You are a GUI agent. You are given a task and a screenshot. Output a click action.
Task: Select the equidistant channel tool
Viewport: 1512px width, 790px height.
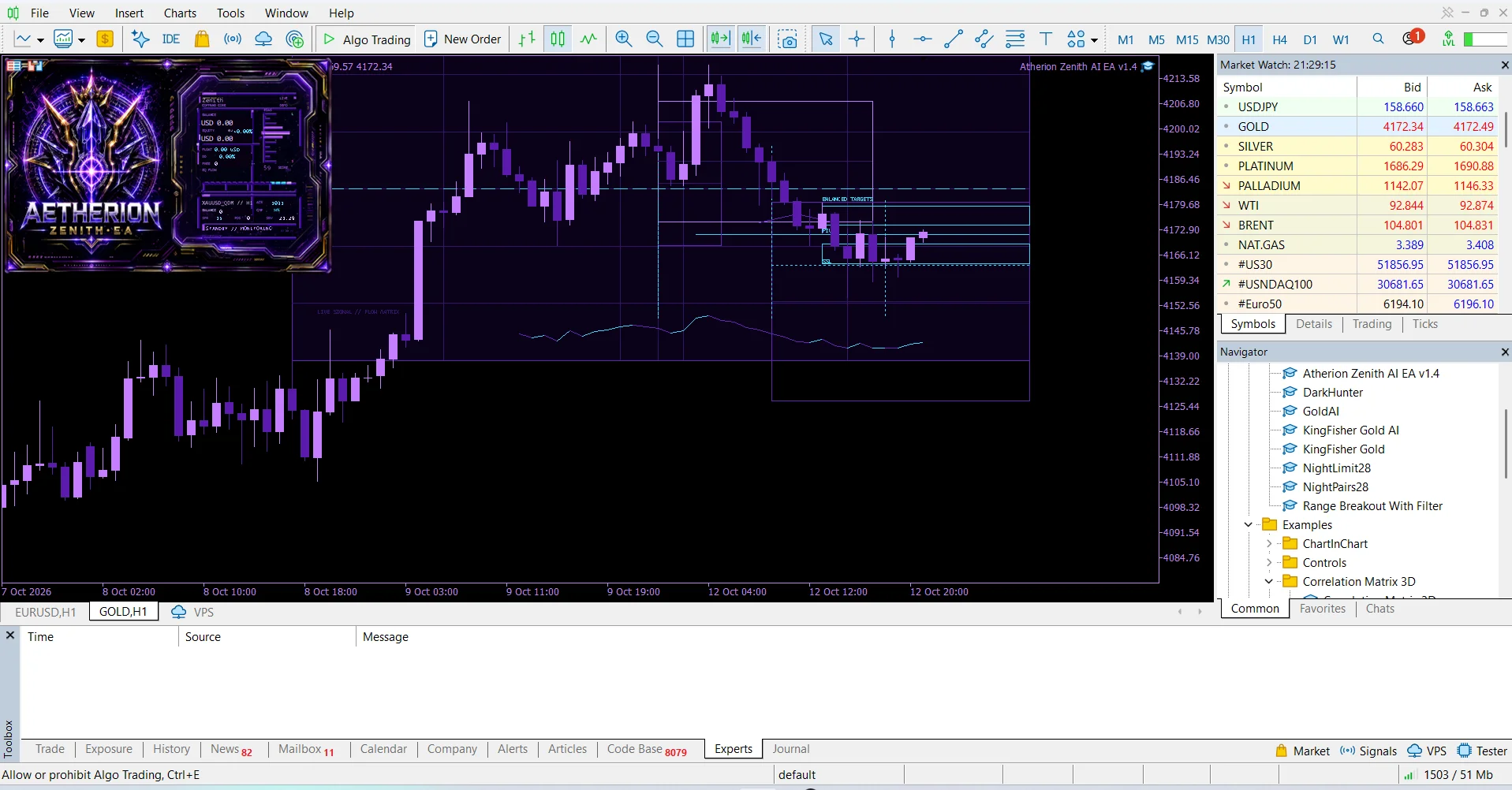[984, 39]
